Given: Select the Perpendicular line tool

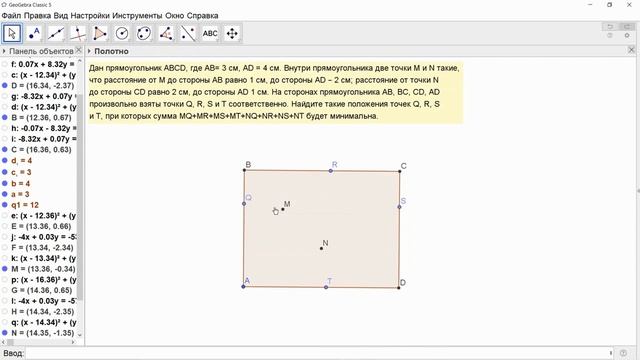Looking at the screenshot, I should 78,33.
